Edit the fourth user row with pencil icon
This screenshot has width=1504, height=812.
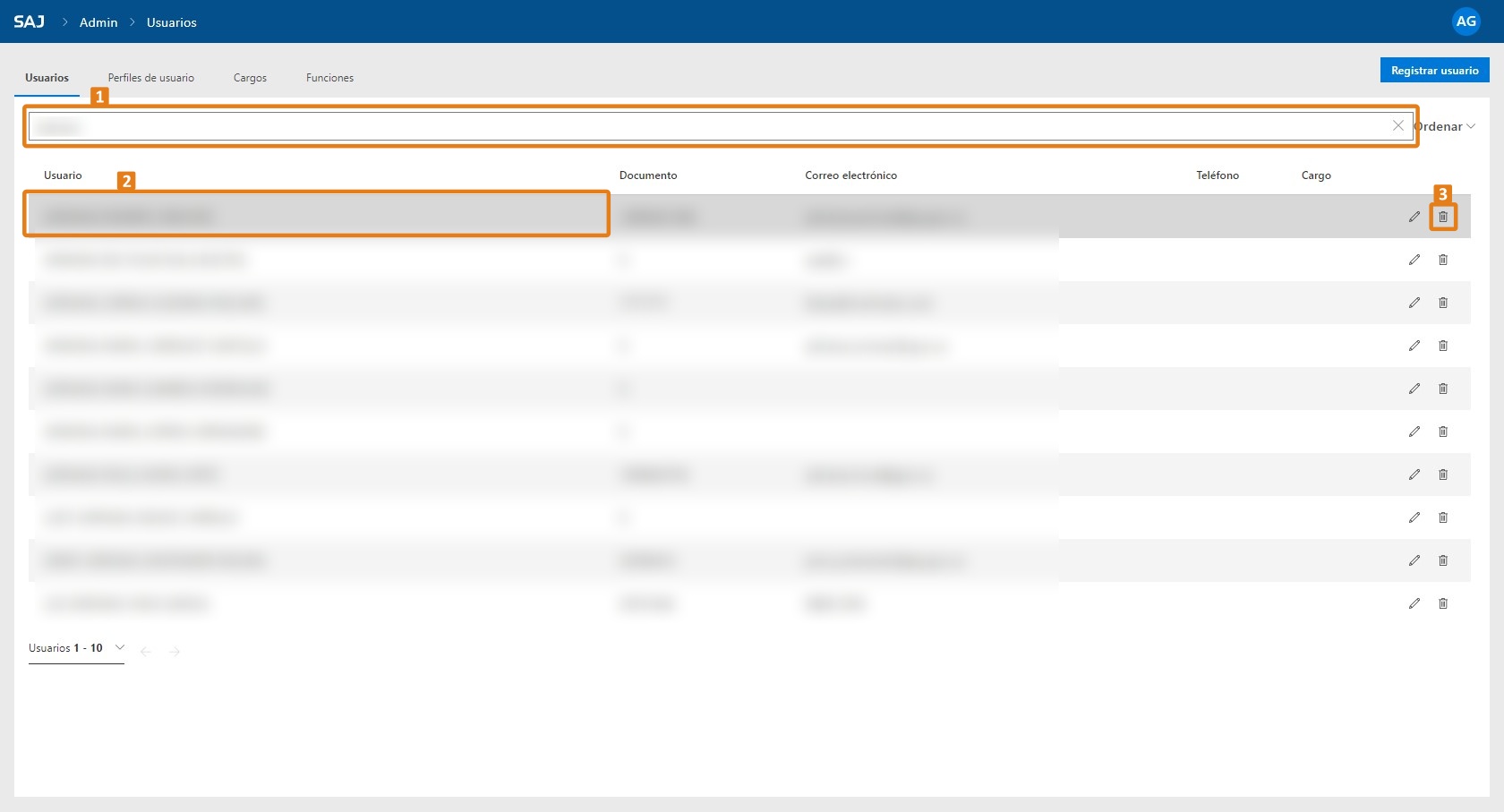pos(1414,346)
